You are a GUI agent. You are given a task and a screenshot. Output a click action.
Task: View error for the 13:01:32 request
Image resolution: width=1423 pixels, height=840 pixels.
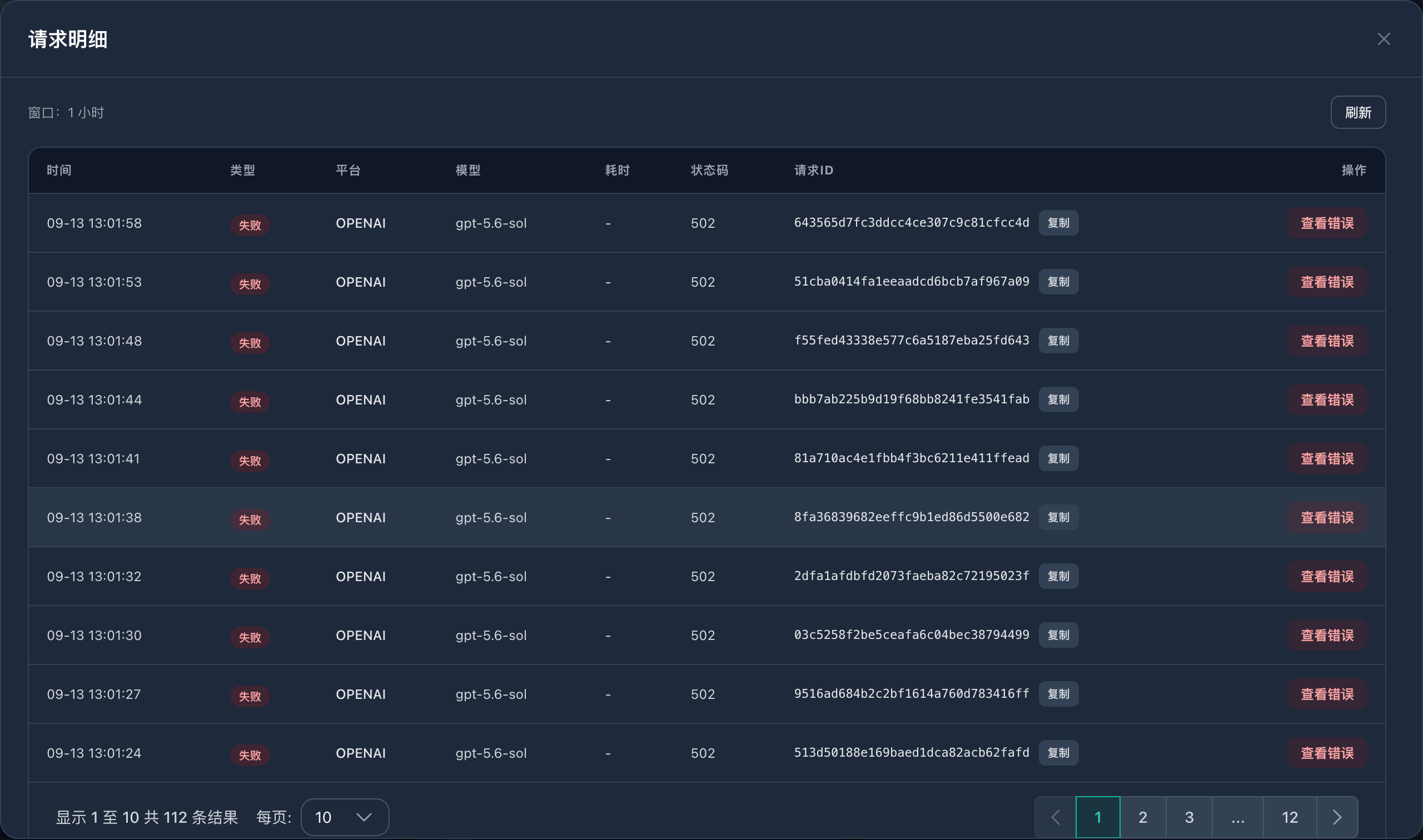point(1327,576)
